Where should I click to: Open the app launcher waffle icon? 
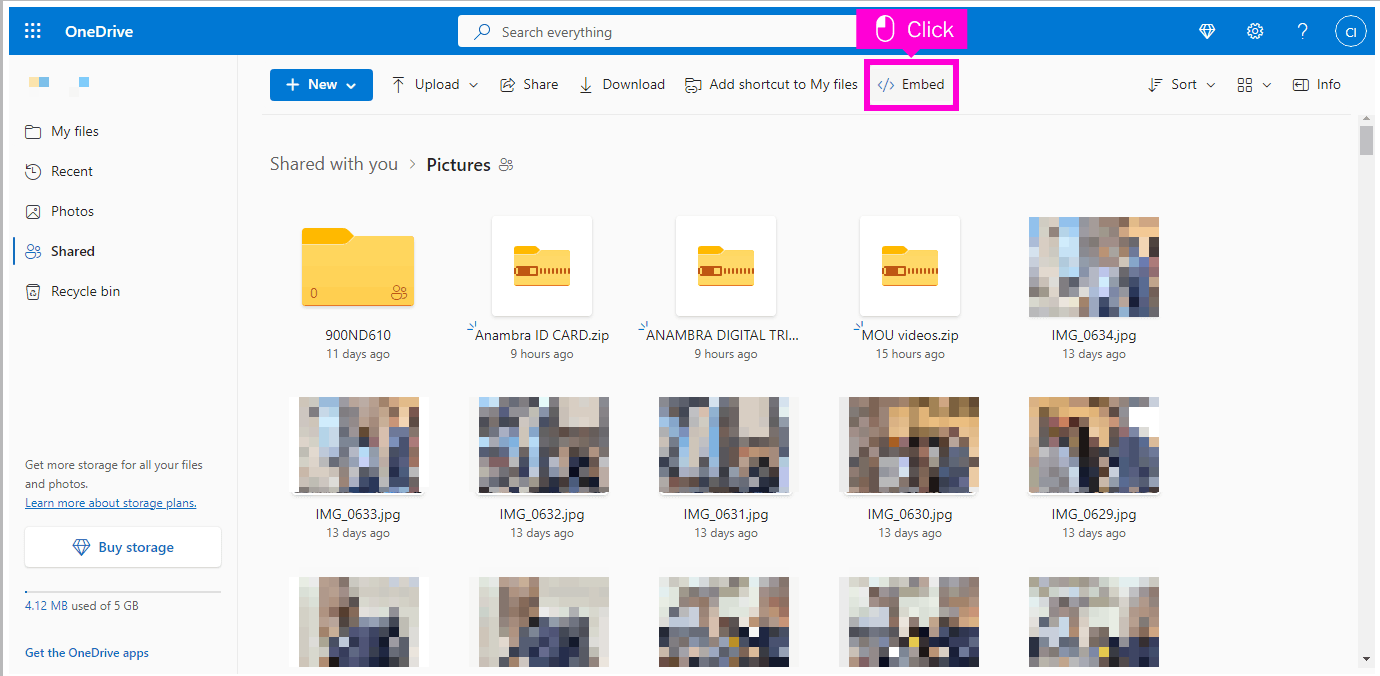(33, 31)
